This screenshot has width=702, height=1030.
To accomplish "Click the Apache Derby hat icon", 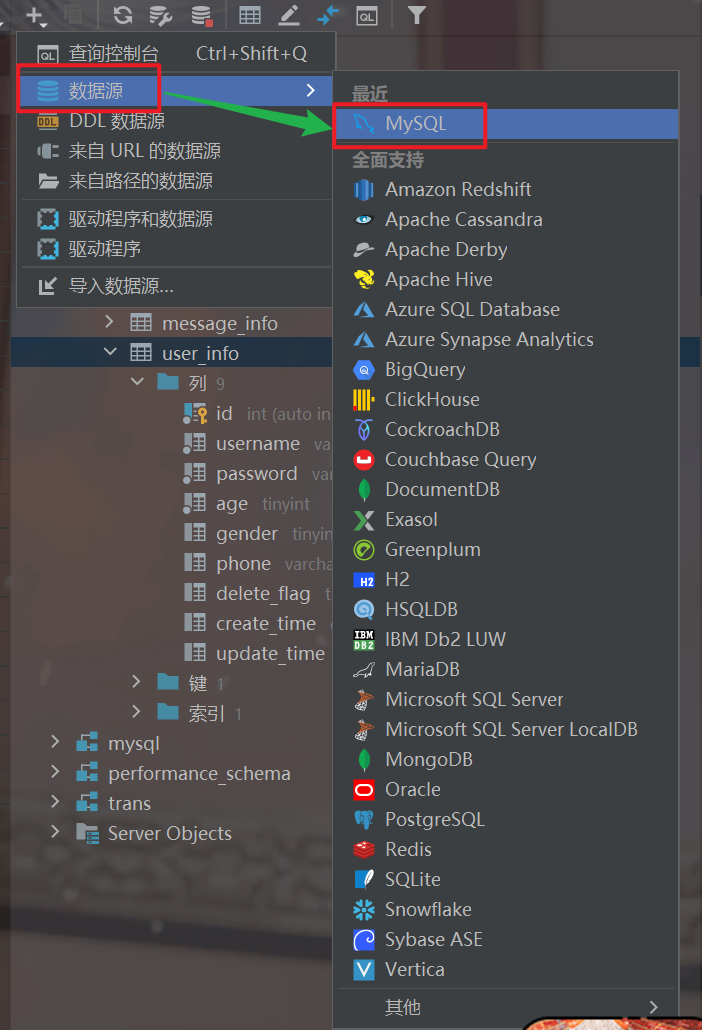I will pyautogui.click(x=364, y=250).
